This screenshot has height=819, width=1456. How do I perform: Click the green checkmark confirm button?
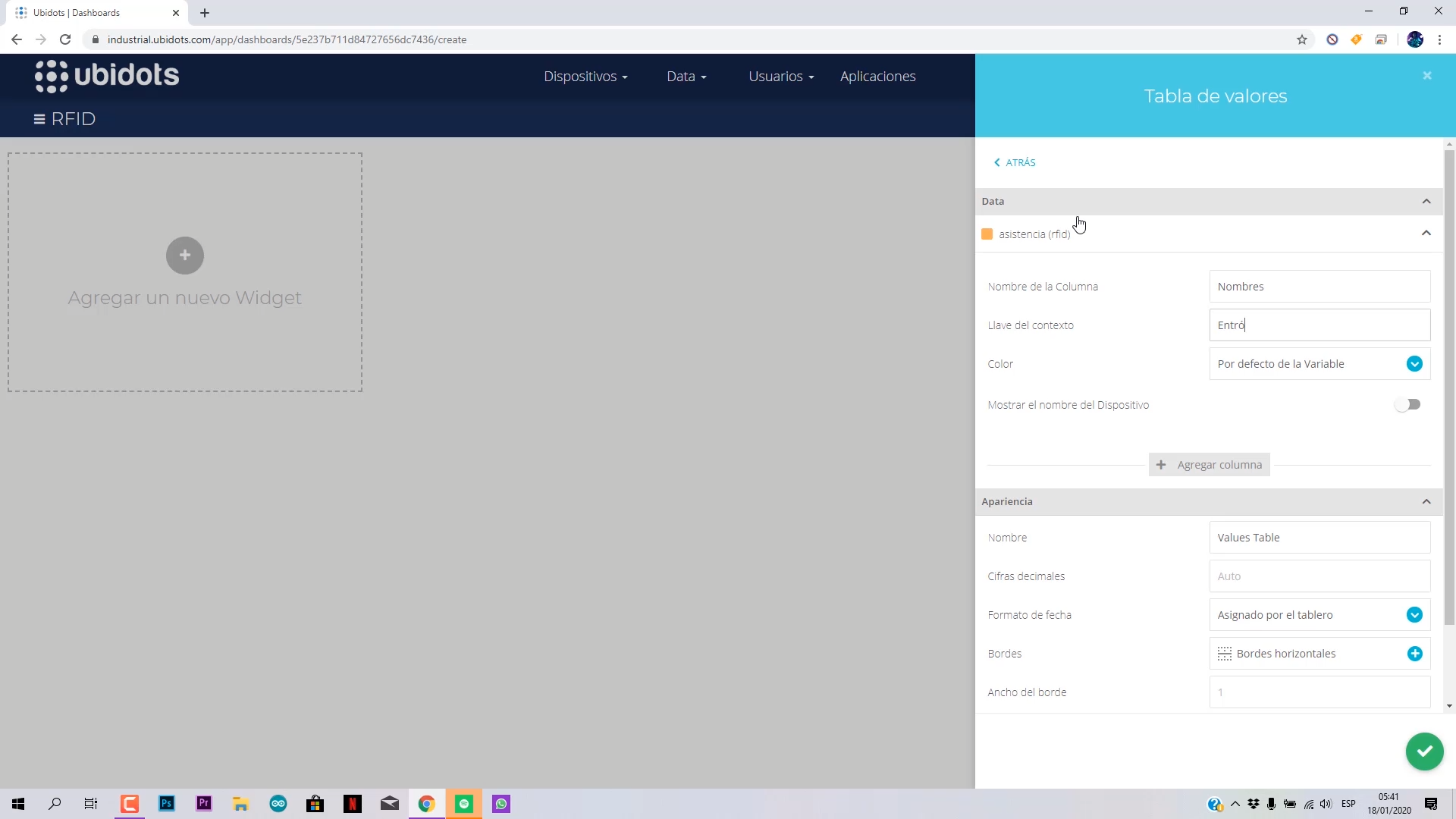pyautogui.click(x=1424, y=752)
